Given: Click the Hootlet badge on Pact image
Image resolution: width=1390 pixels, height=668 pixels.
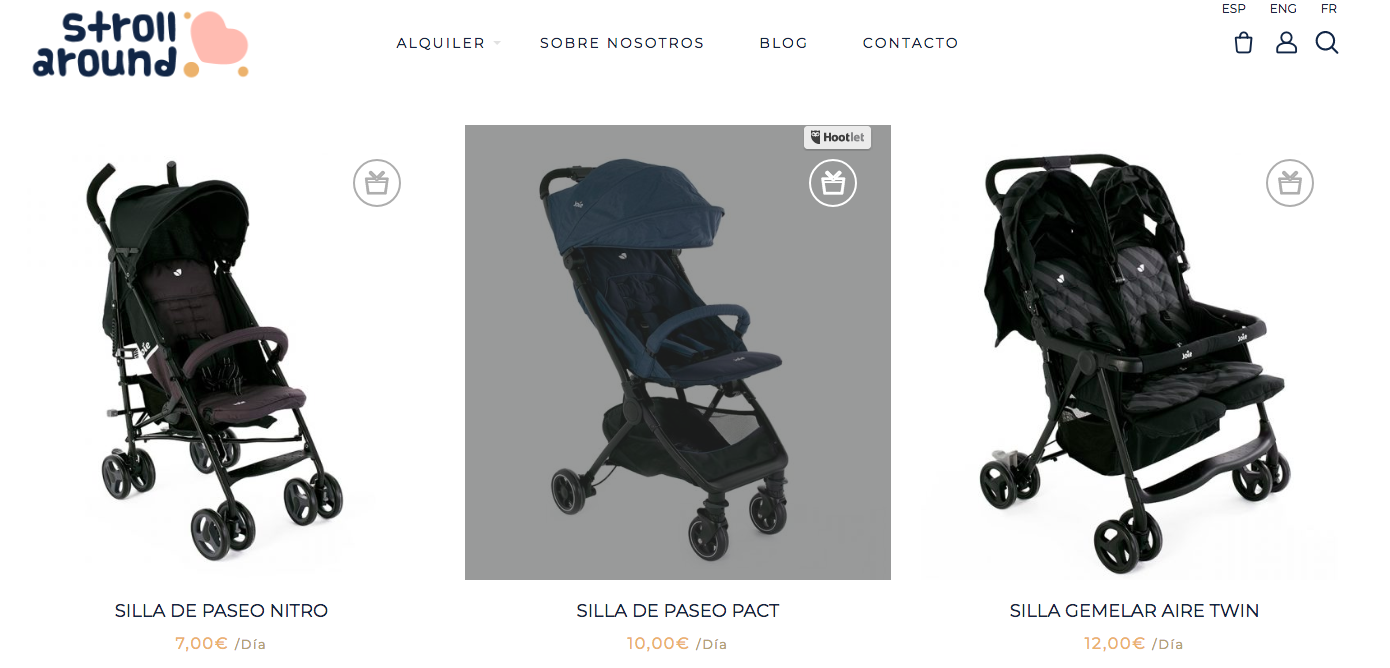Looking at the screenshot, I should (837, 138).
